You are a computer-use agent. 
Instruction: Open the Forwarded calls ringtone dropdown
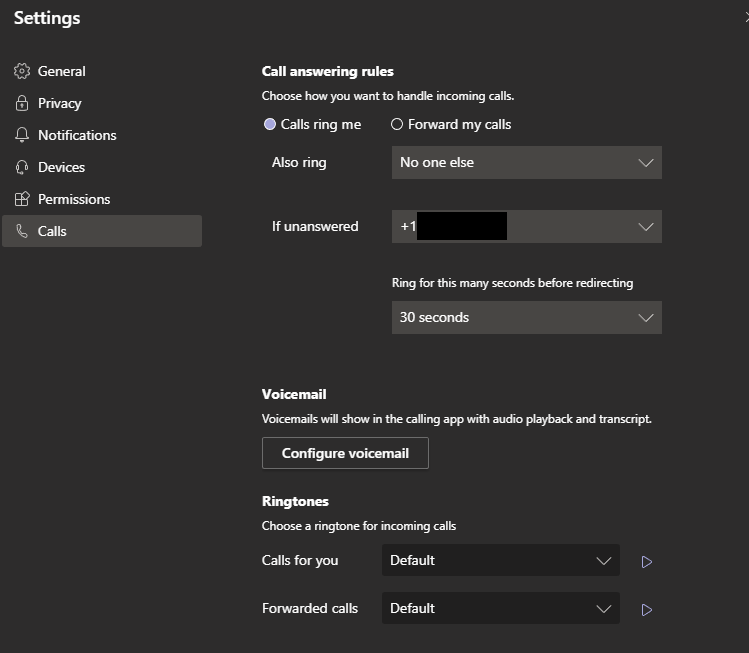coord(500,608)
